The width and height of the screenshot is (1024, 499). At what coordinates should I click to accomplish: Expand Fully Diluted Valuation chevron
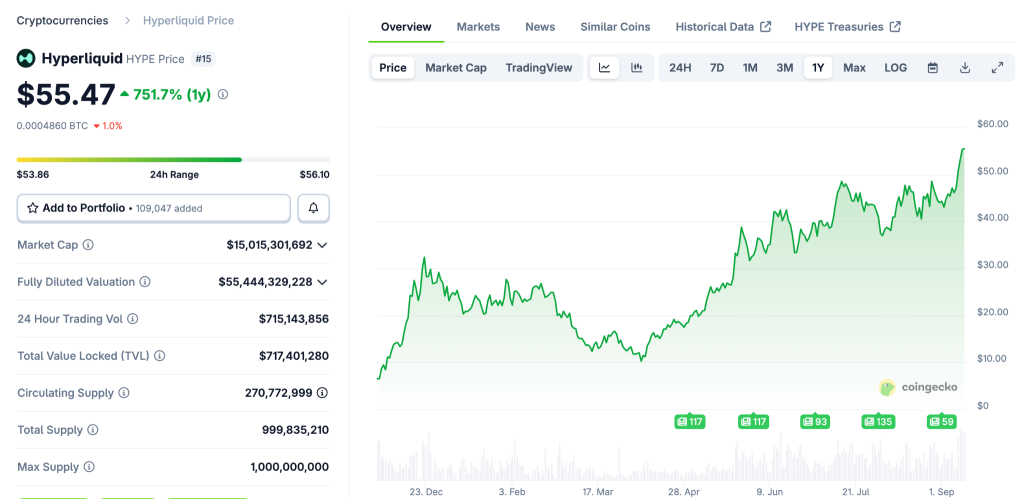(x=322, y=282)
